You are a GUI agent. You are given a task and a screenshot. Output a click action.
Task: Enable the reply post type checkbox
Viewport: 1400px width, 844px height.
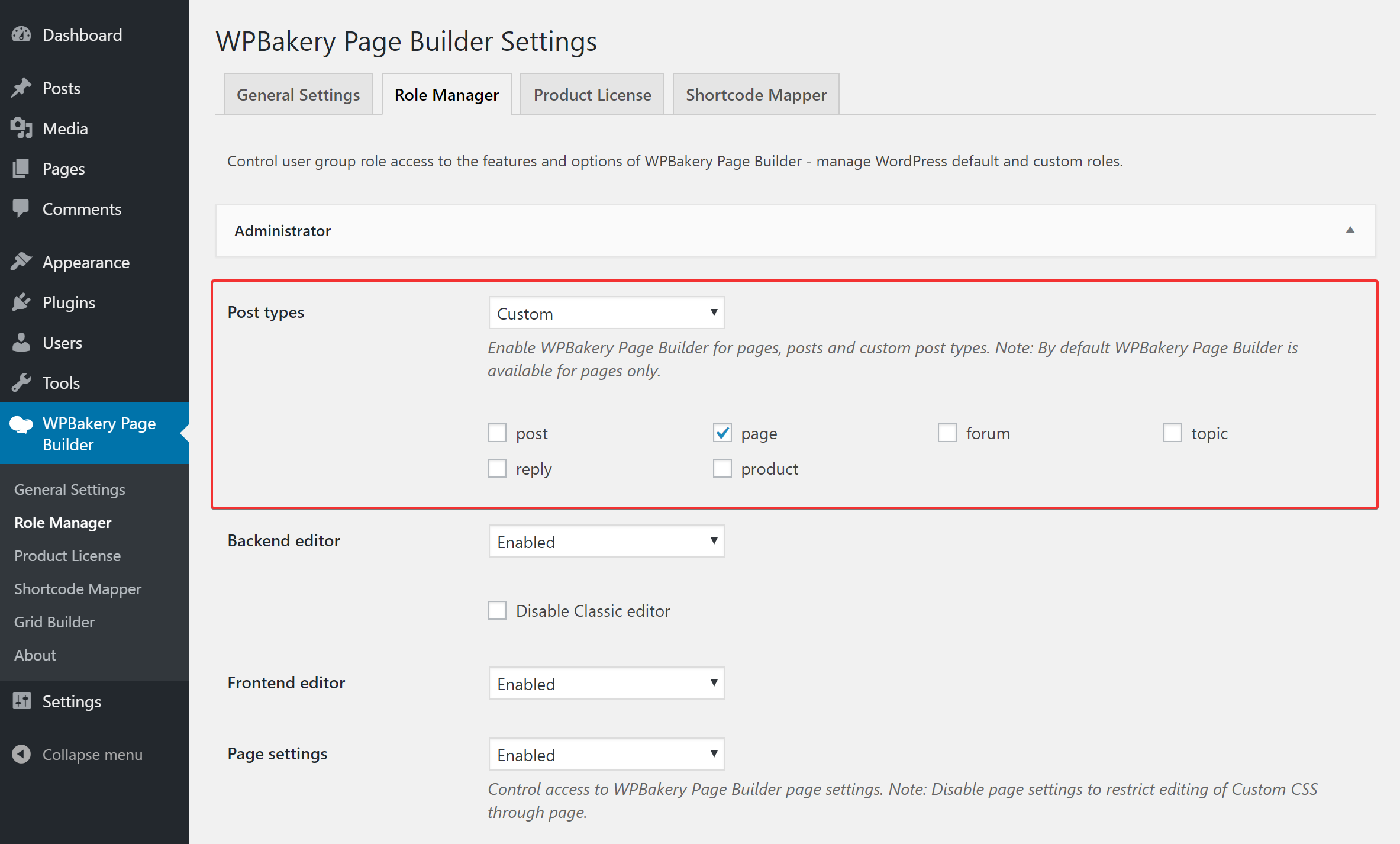point(497,469)
